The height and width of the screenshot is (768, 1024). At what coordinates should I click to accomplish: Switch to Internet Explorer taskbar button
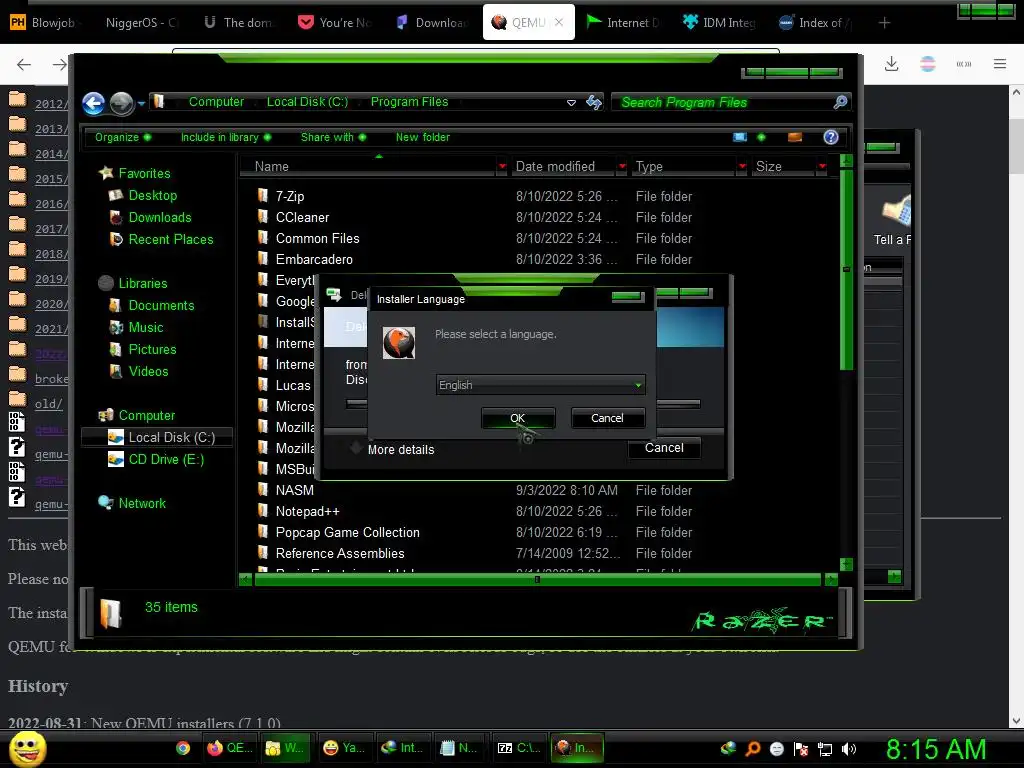[402, 748]
